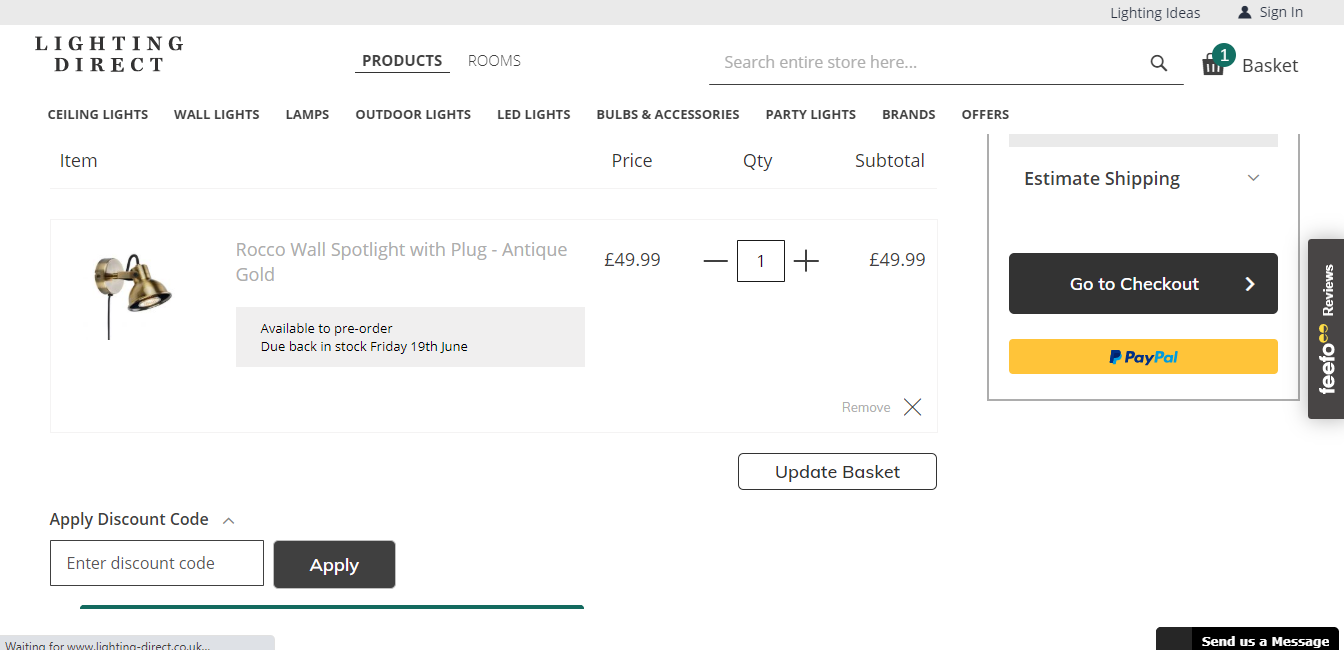Decrease quantity with the minus icon
This screenshot has height=650, width=1344.
pos(715,260)
